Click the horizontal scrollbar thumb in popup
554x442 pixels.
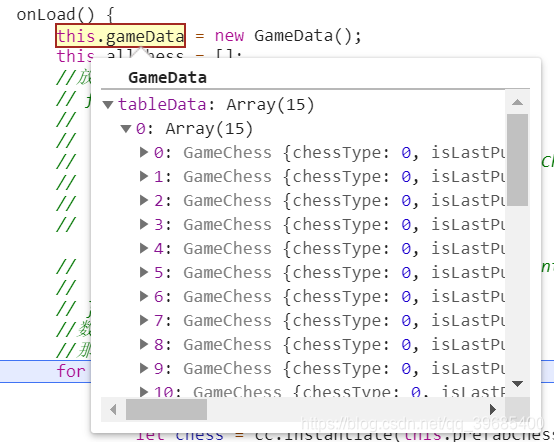(166, 410)
